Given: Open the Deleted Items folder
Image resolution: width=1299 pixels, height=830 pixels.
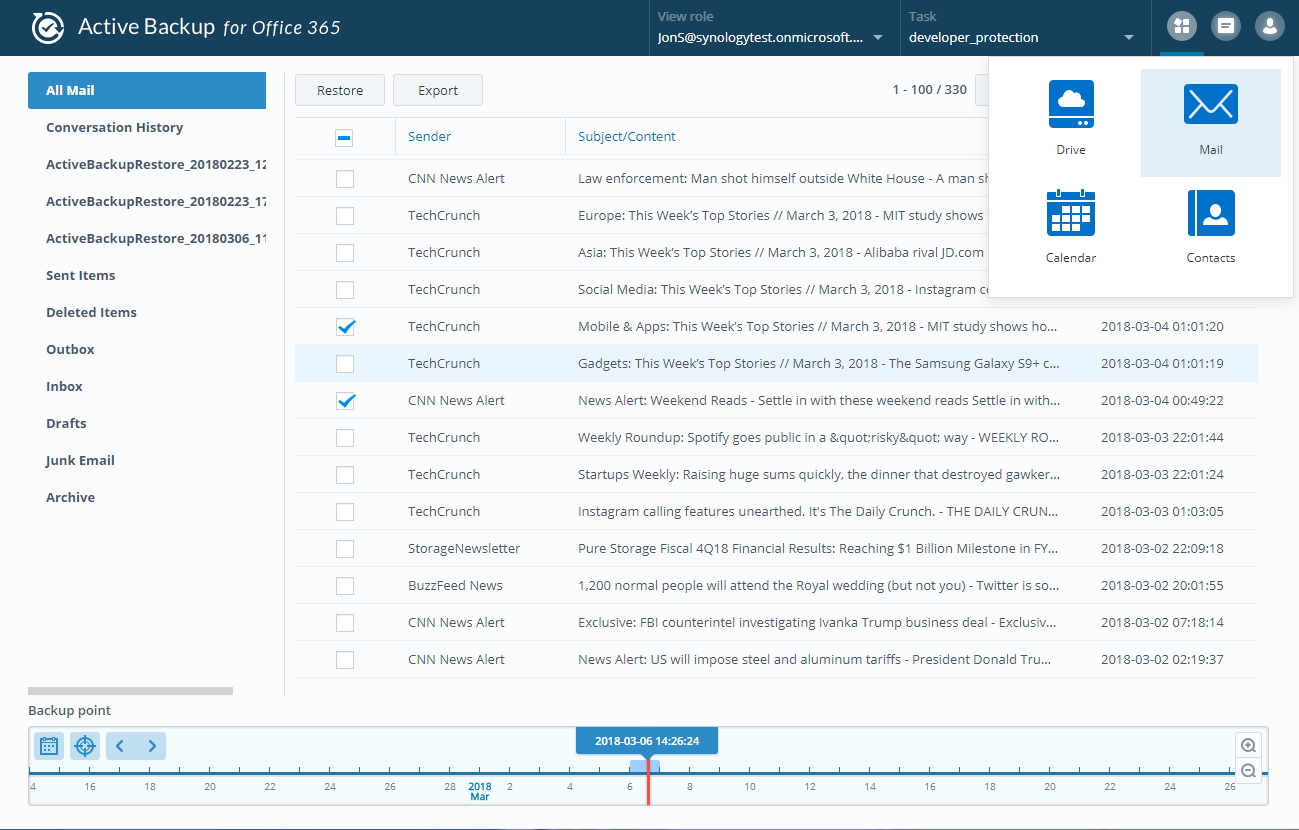Looking at the screenshot, I should [91, 312].
